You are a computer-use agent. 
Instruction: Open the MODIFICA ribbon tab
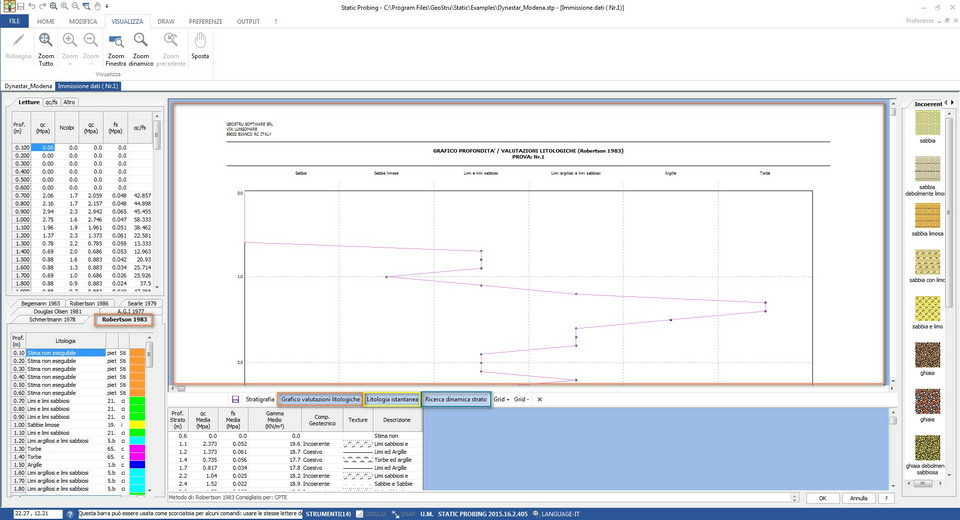click(83, 21)
